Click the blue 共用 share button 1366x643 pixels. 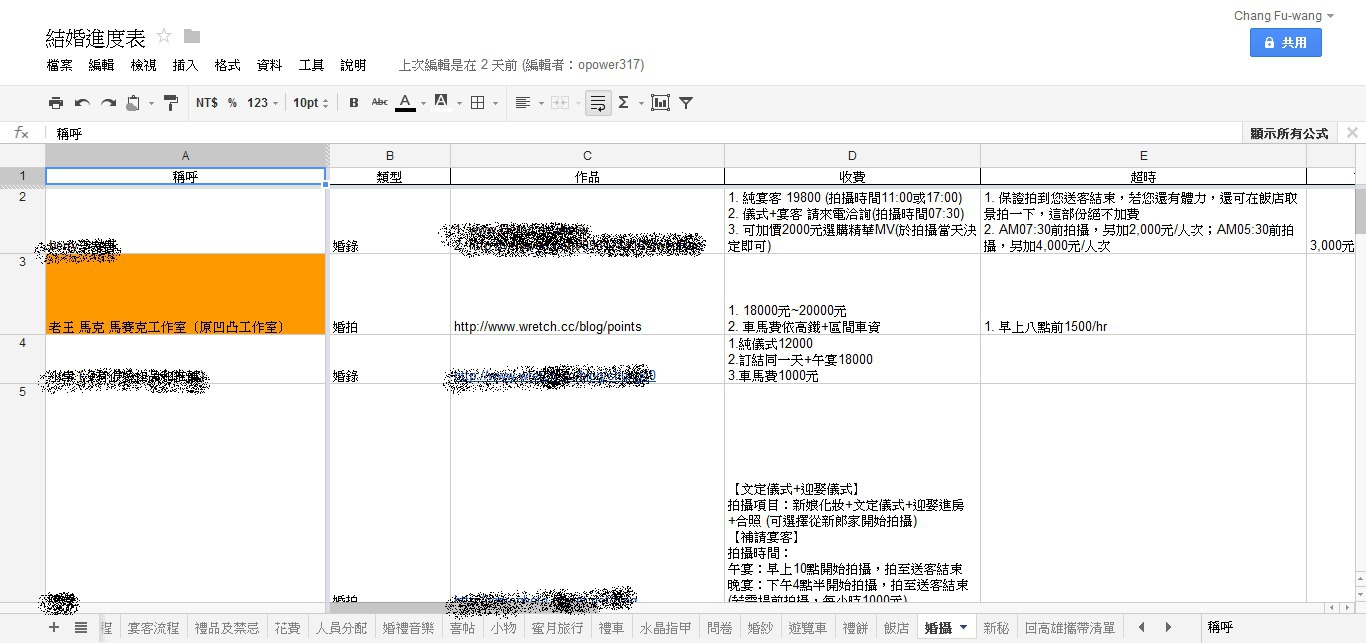[1285, 43]
